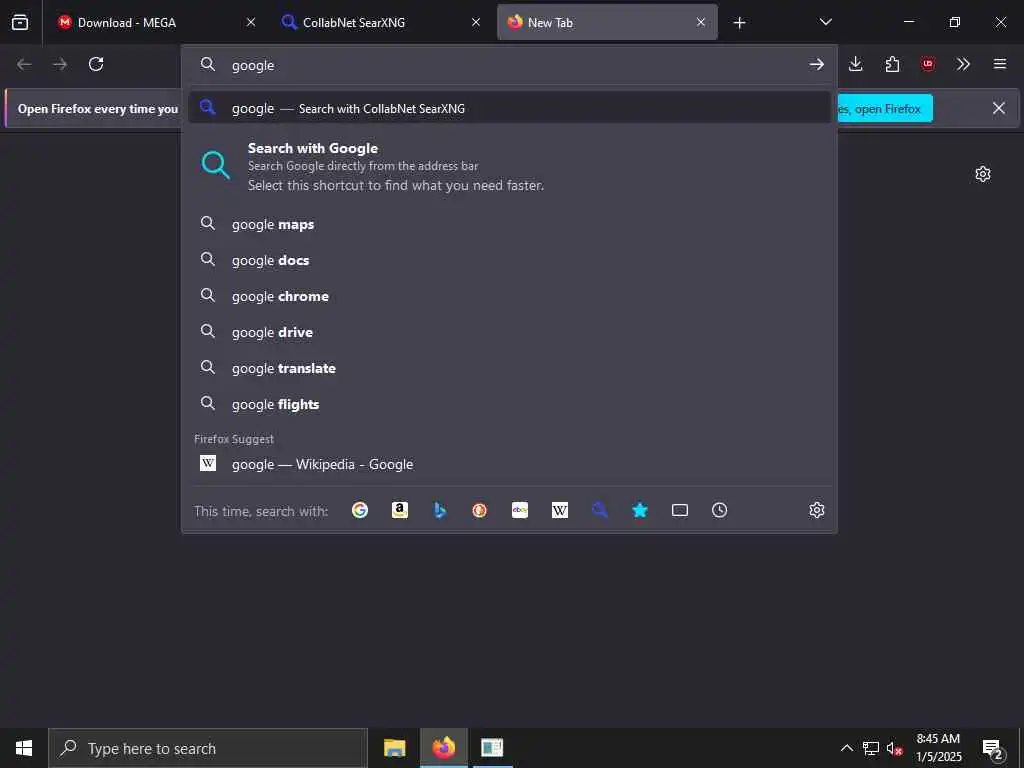
Task: Close the CollabNet SearXNG tab
Action: (476, 22)
